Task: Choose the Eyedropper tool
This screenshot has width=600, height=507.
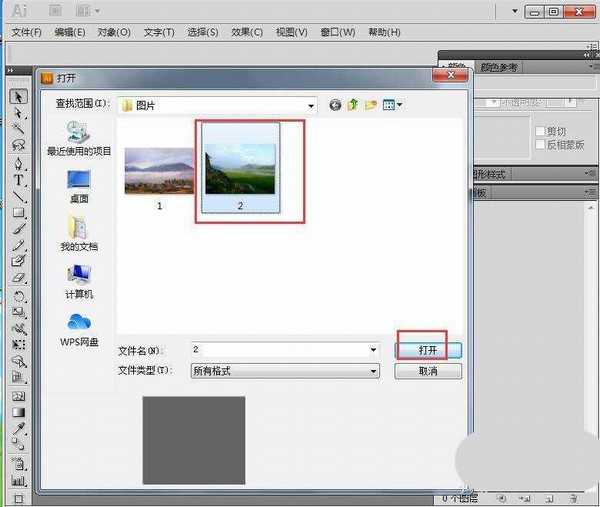Action: 18,428
